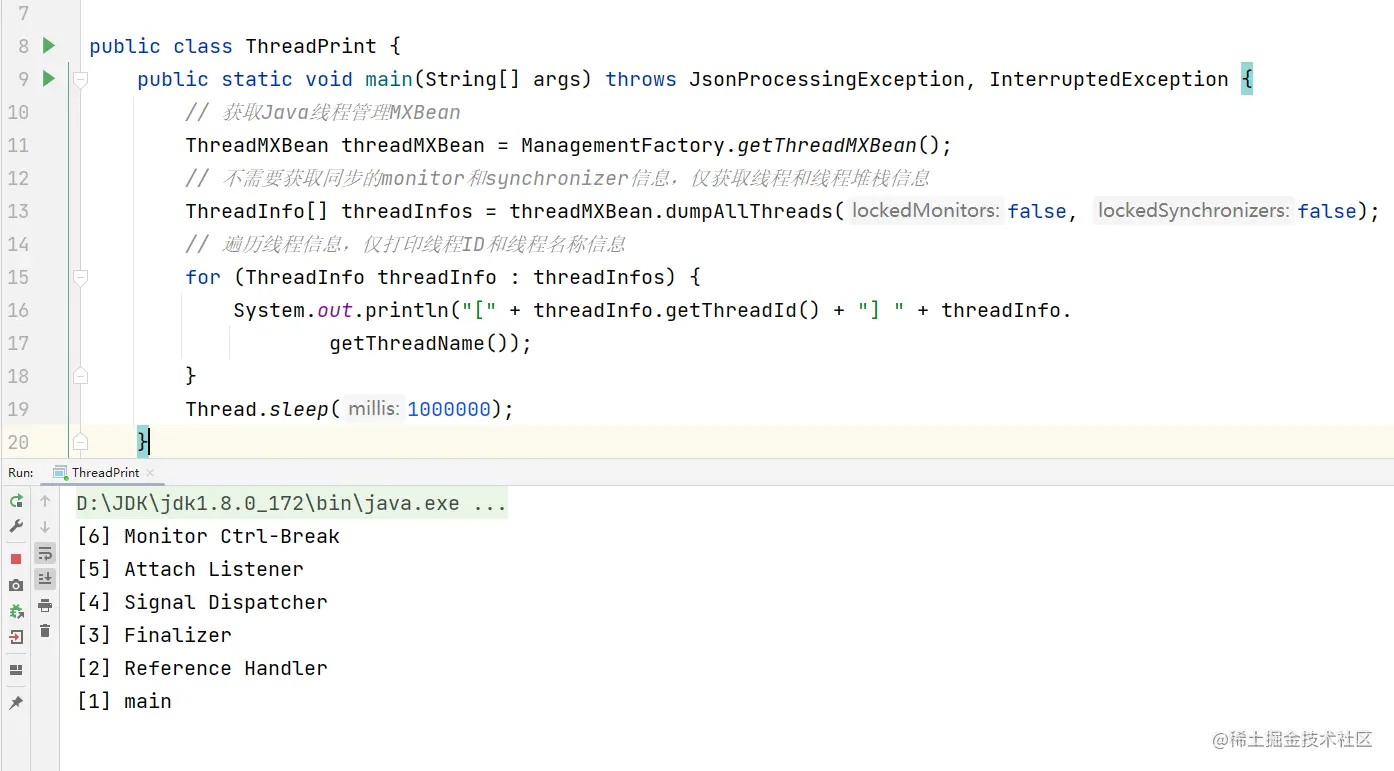Click millis parameter hint on line 19
This screenshot has width=1394, height=771.
[x=374, y=409]
